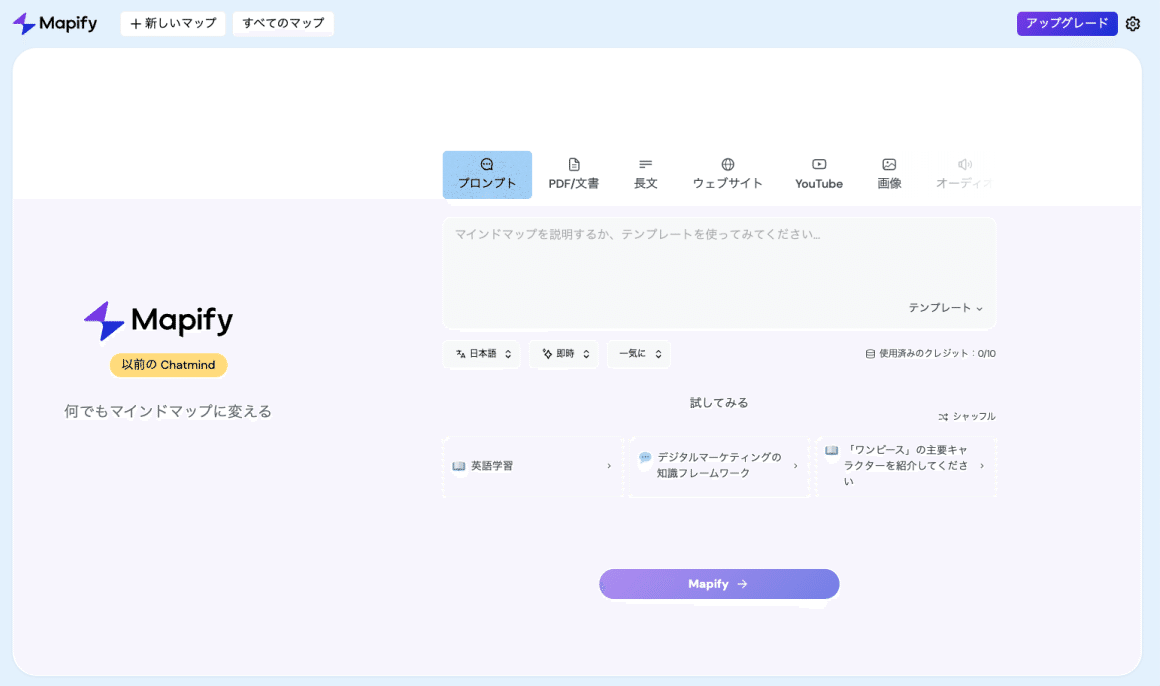
Task: Click the すべてのマップ button
Action: [x=283, y=24]
